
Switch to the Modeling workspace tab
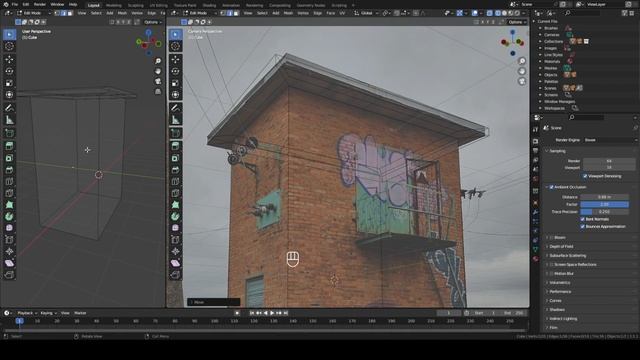click(113, 5)
